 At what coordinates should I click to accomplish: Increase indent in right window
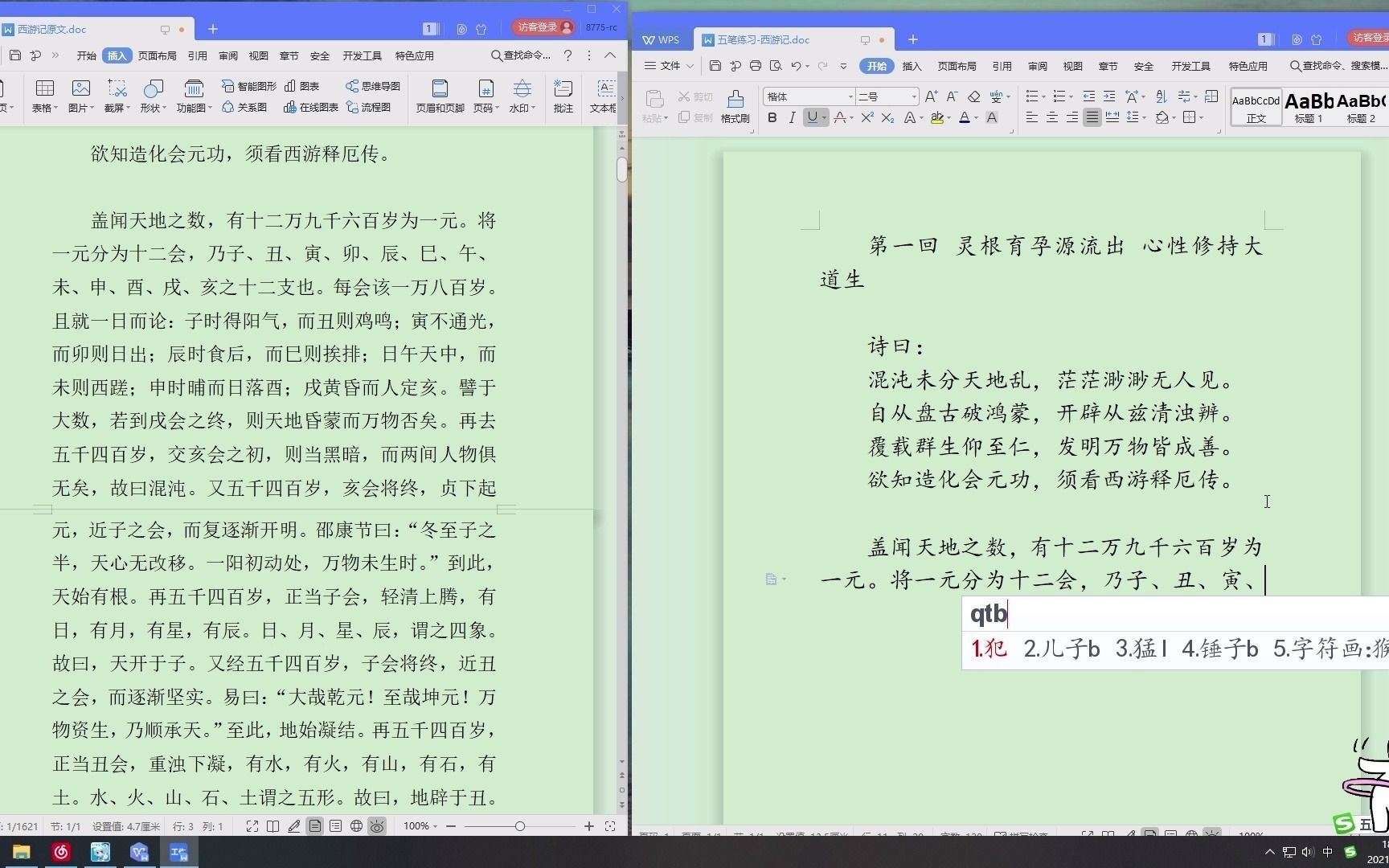pyautogui.click(x=1109, y=96)
